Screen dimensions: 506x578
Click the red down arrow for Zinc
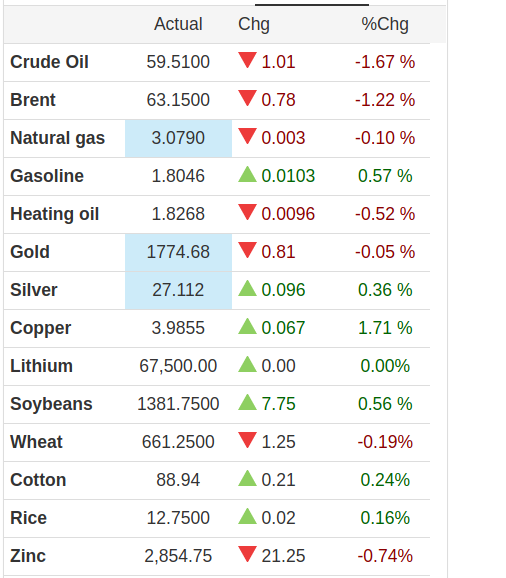(x=247, y=554)
